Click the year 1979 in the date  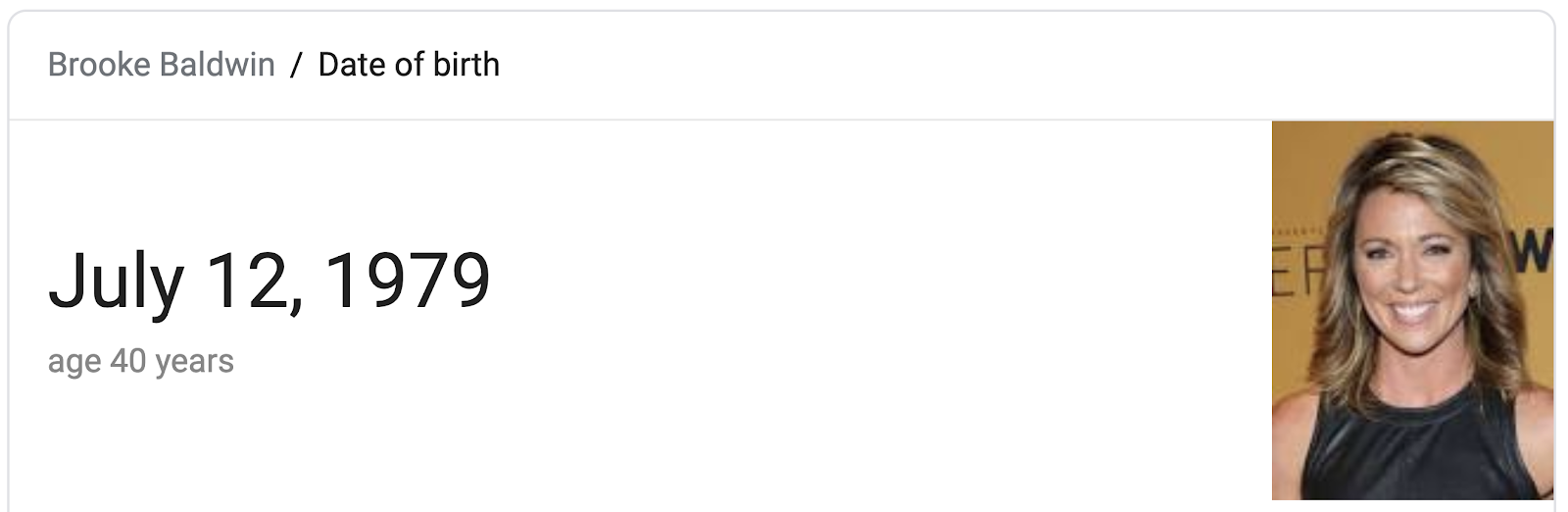(407, 282)
